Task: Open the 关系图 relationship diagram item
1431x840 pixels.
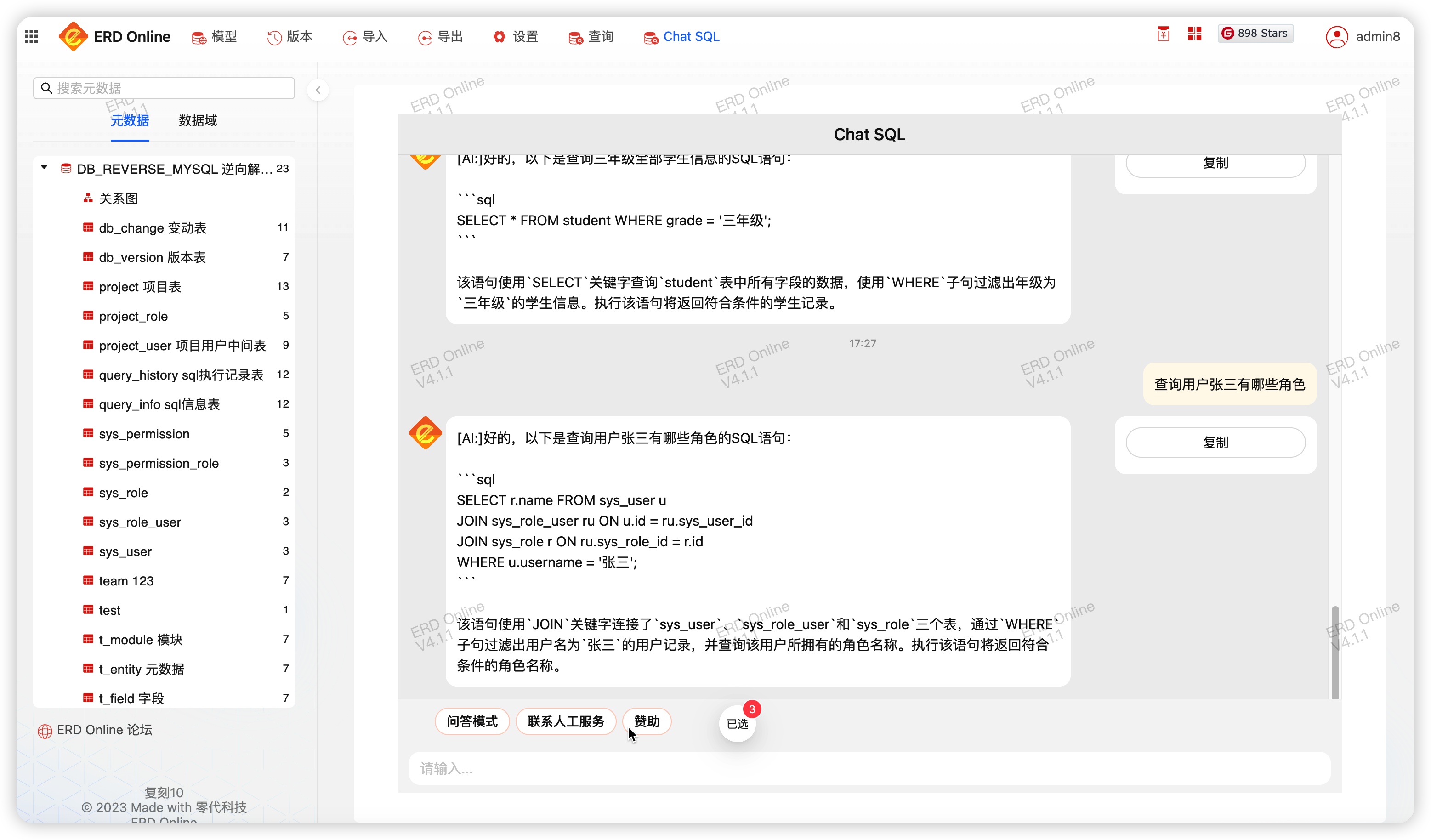Action: point(118,198)
